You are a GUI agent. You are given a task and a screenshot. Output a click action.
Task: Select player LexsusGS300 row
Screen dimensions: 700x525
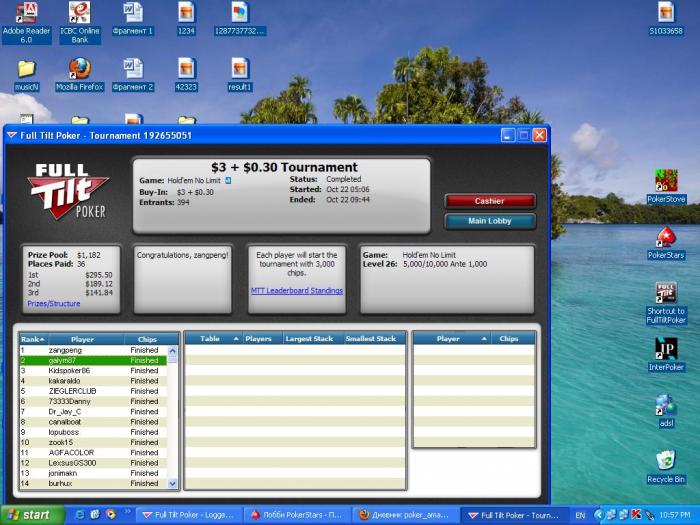point(93,463)
